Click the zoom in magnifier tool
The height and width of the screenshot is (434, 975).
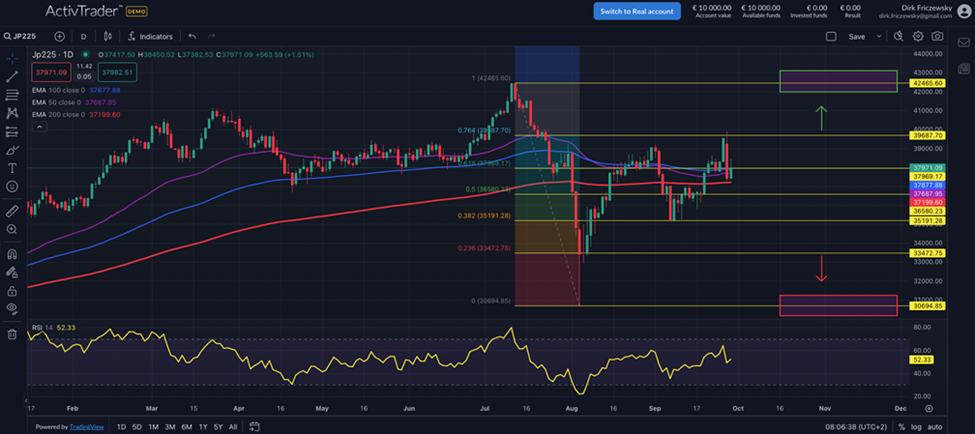tap(12, 230)
